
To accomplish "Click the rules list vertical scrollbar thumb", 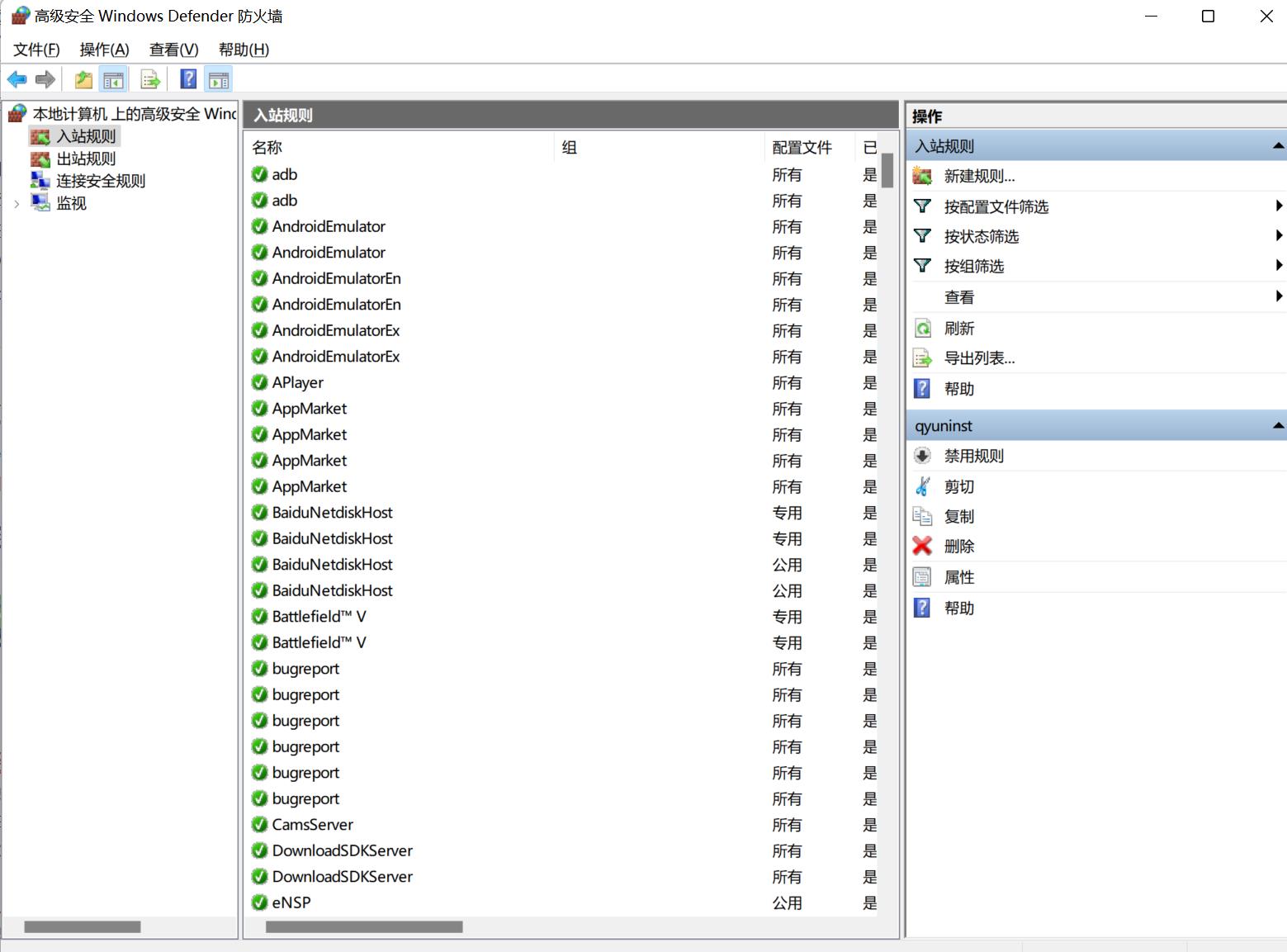I will click(x=887, y=171).
